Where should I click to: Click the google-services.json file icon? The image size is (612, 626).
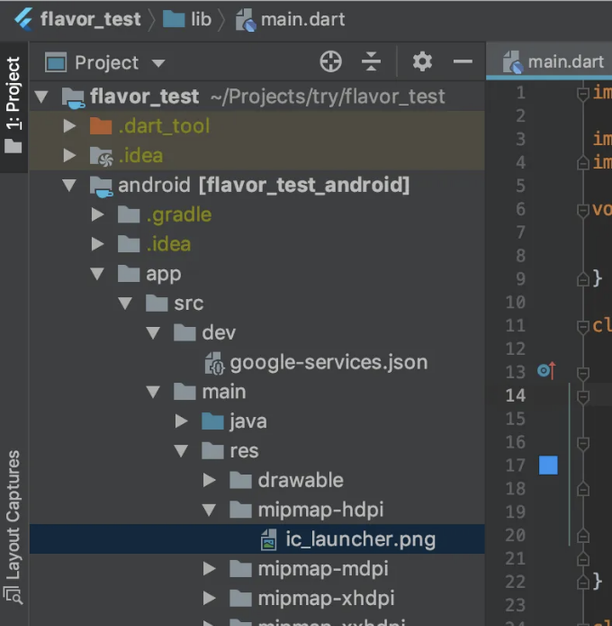[214, 363]
